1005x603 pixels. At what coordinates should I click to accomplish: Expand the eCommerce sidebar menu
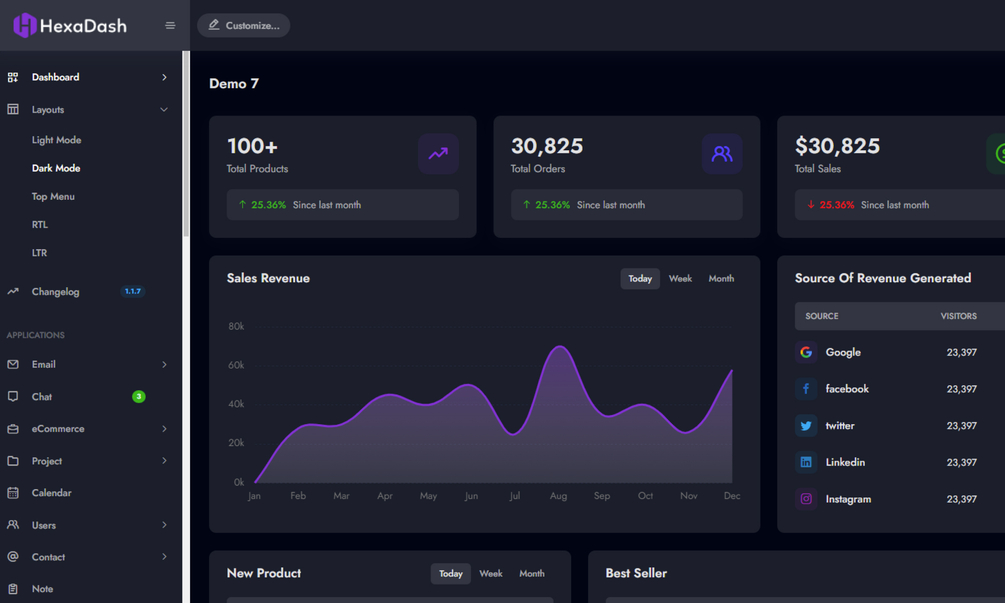90,429
